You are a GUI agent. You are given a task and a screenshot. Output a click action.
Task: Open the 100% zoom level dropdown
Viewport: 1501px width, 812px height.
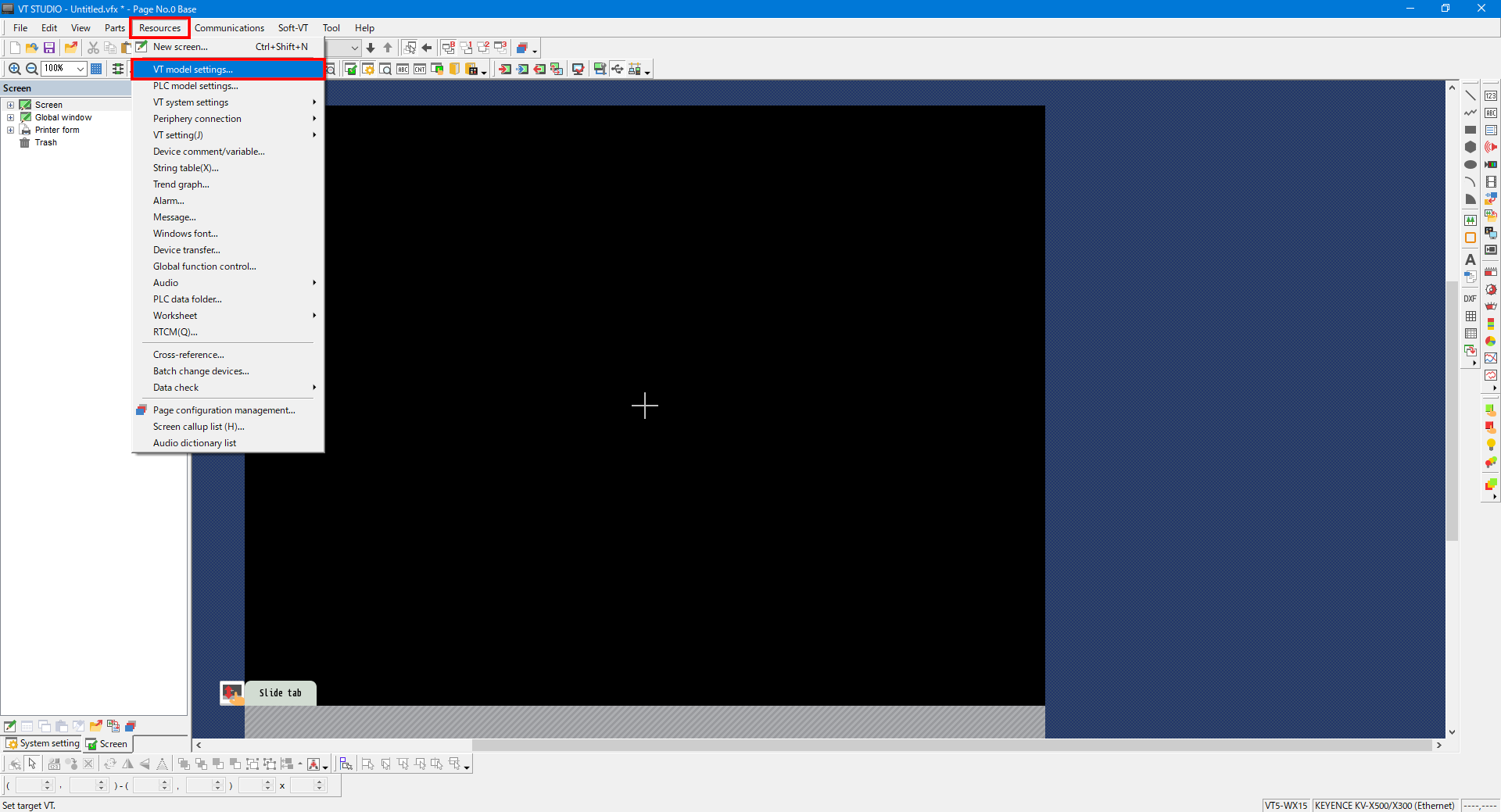[80, 69]
